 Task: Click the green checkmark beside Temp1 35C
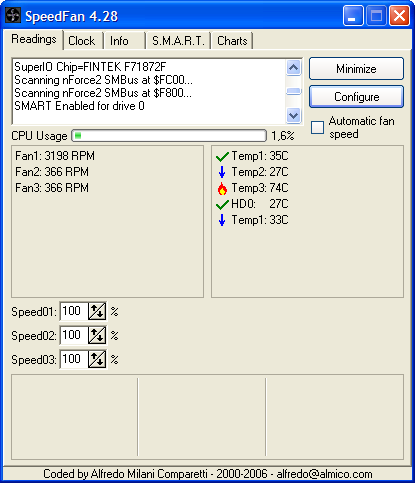click(222, 156)
